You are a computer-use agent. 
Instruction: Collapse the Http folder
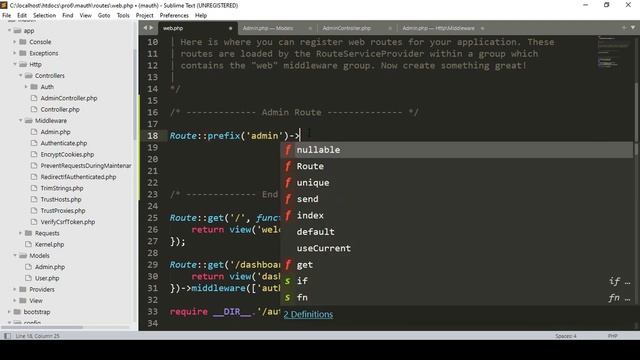(x=15, y=64)
